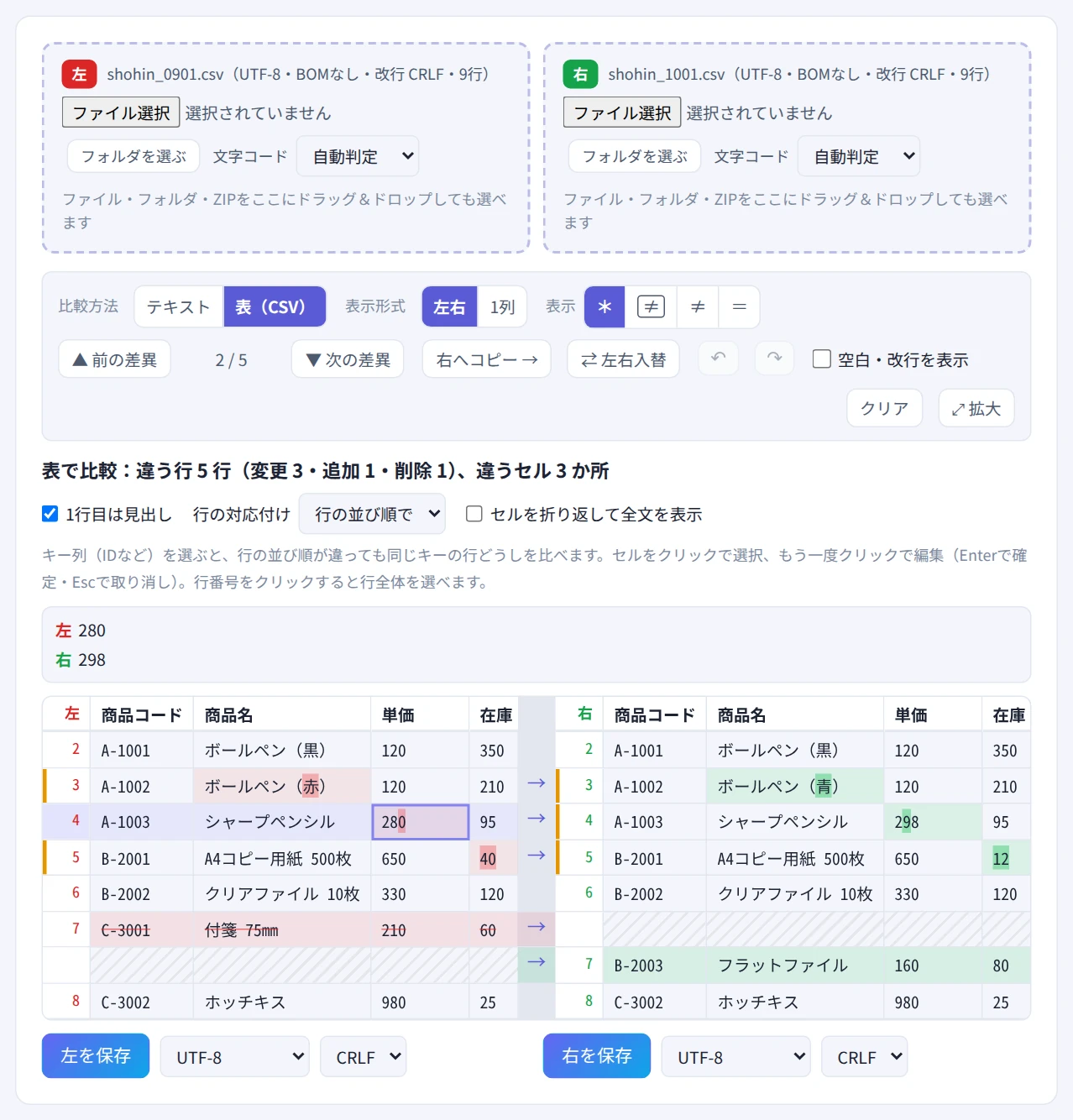1073x1120 pixels.
Task: Select left row number 4
Action: pos(67,820)
